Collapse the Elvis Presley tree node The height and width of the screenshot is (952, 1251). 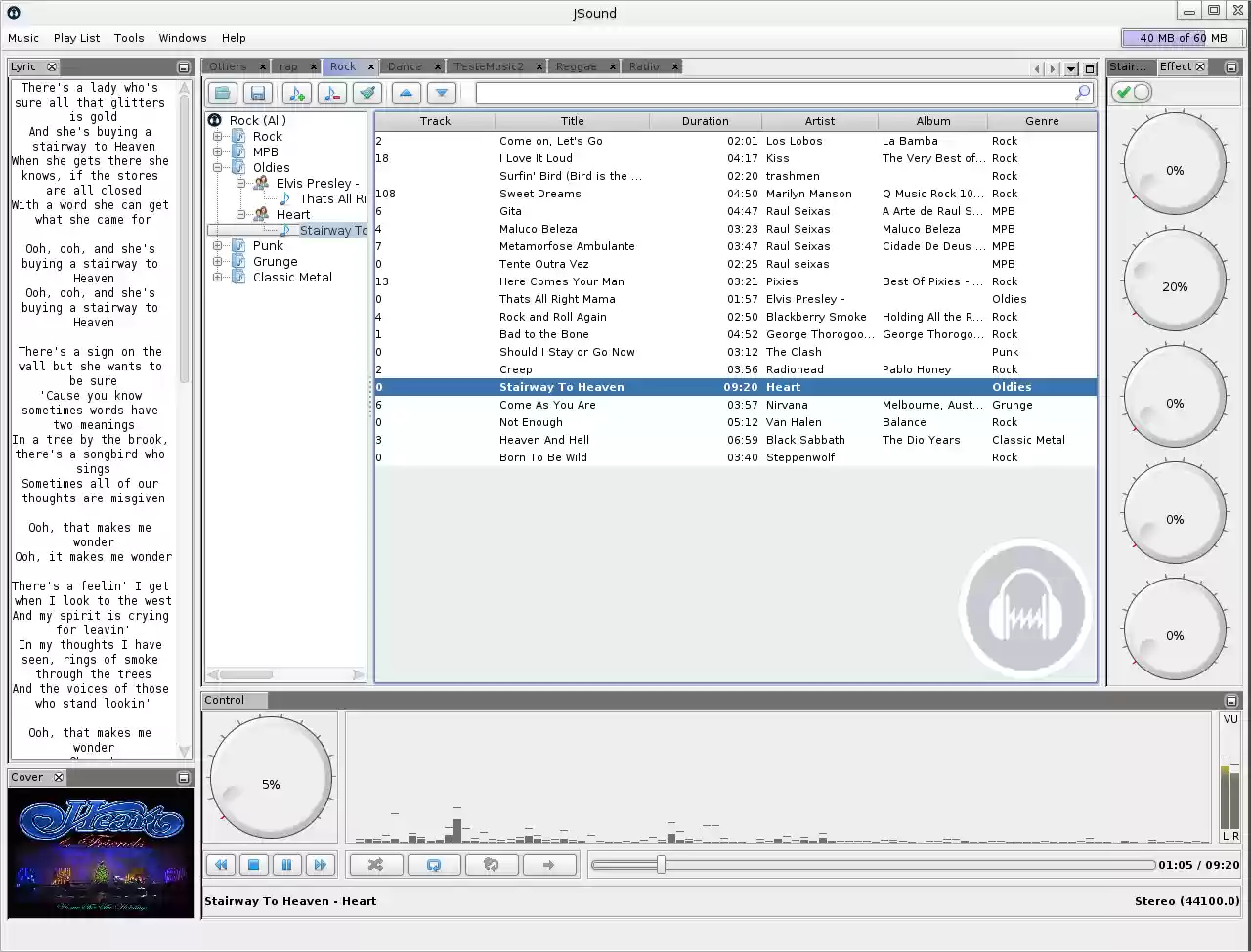239,183
